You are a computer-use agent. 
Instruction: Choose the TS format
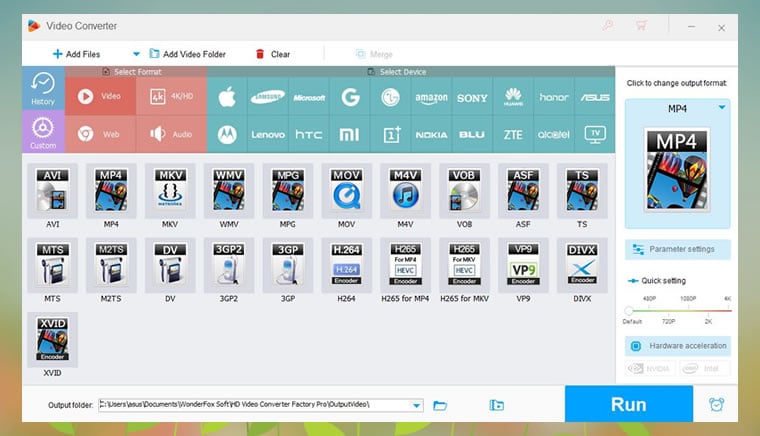[582, 190]
